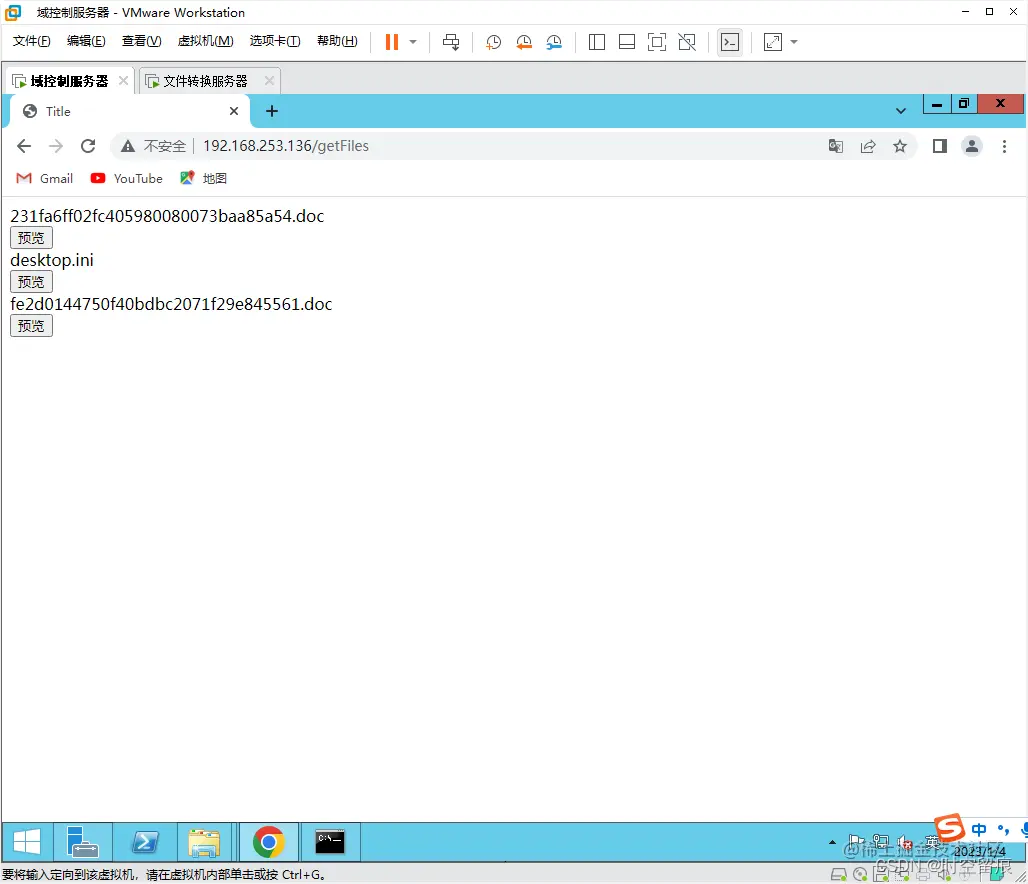1028x884 pixels.
Task: Share this page icon
Action: [868, 146]
